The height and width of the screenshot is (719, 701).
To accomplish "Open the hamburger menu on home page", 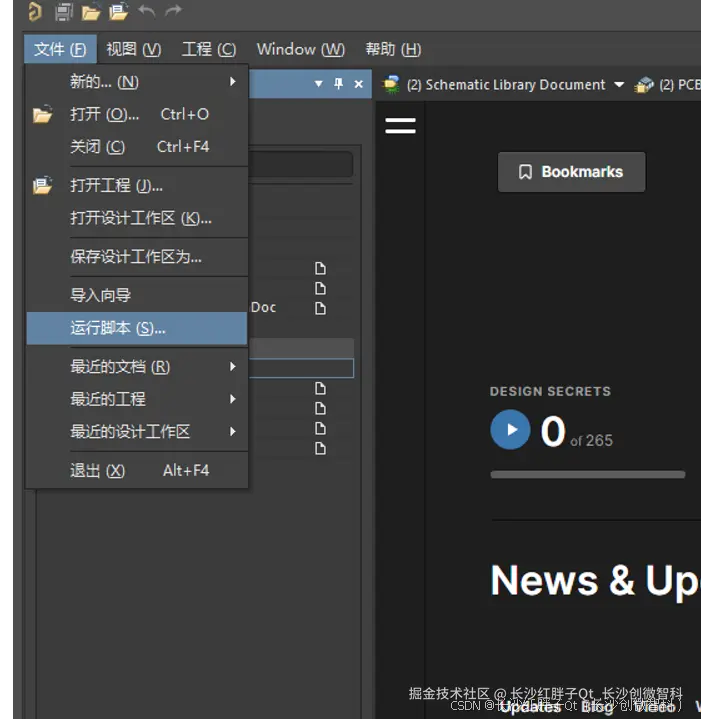I will [400, 126].
